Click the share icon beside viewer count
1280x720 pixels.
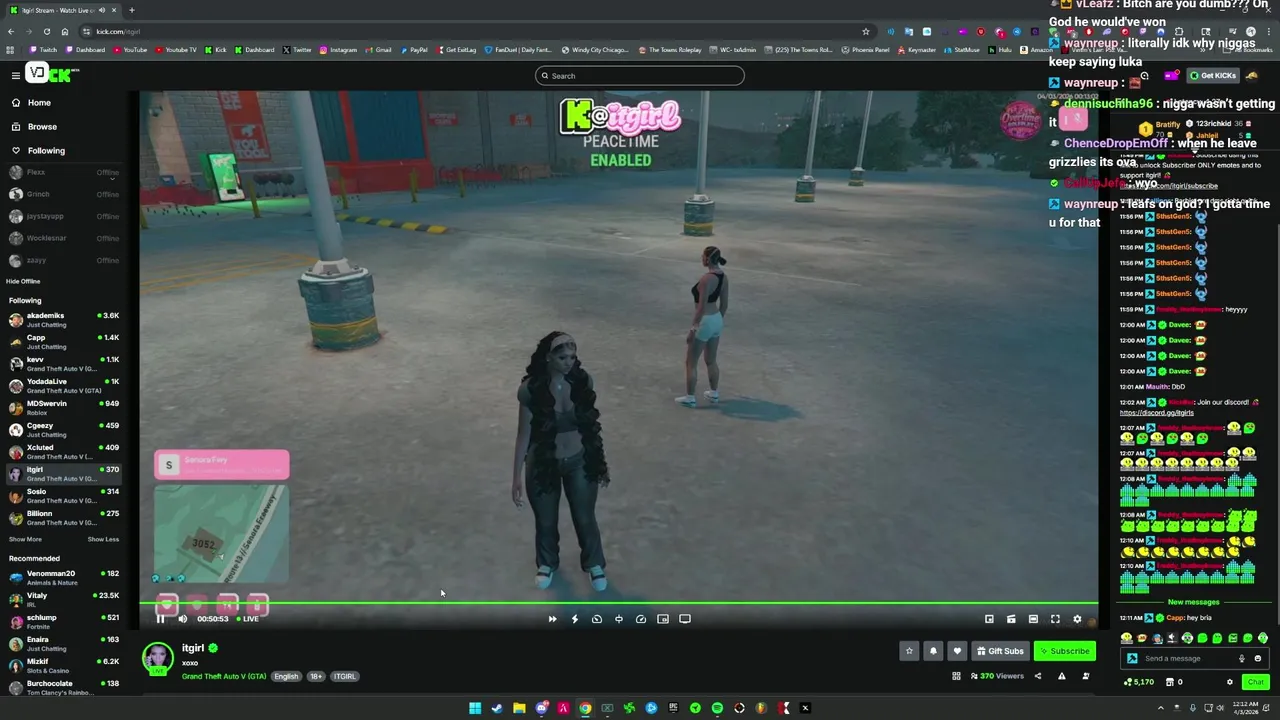pyautogui.click(x=1037, y=676)
